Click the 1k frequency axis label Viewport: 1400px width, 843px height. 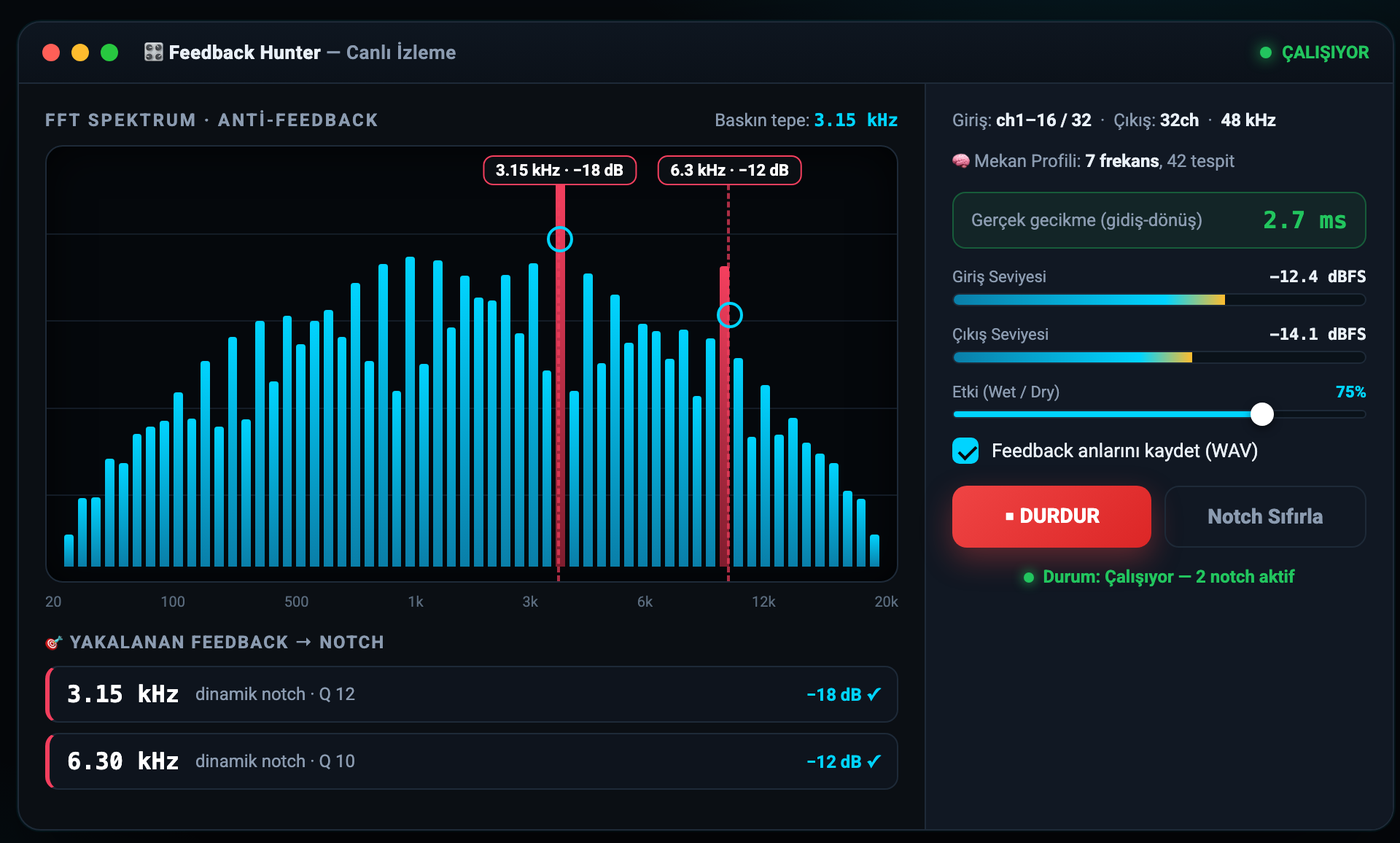(416, 602)
